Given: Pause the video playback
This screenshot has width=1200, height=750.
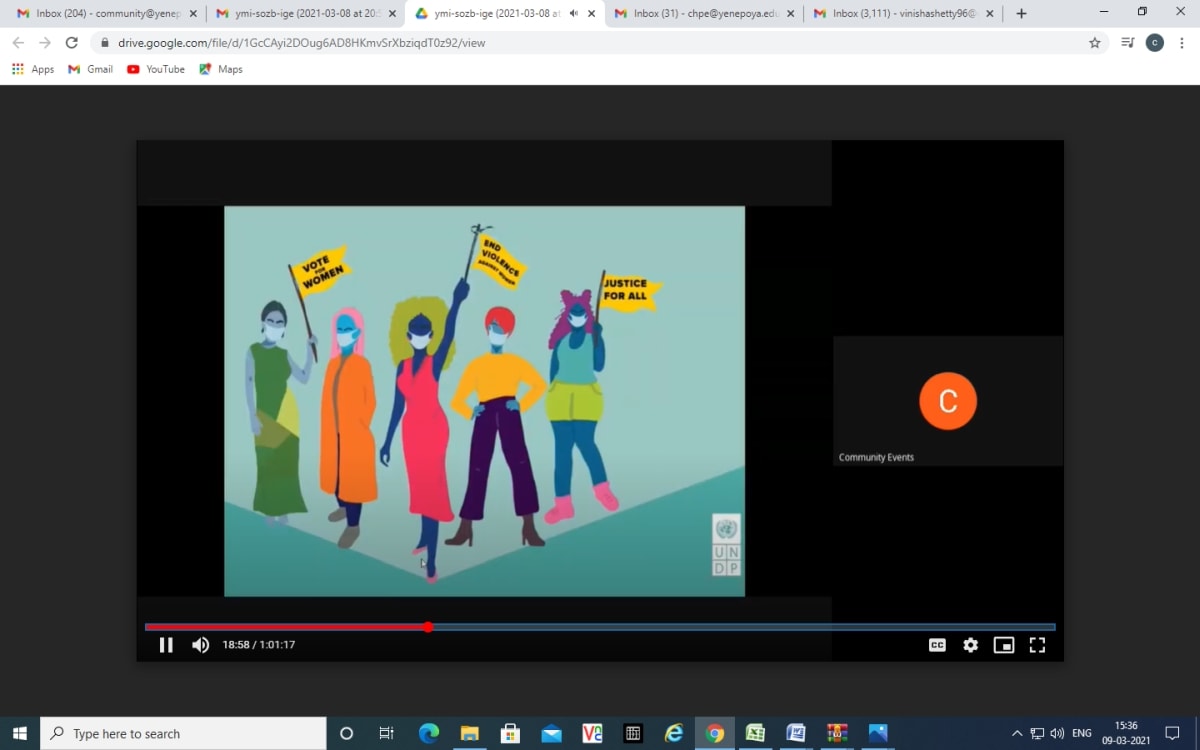Looking at the screenshot, I should (166, 645).
